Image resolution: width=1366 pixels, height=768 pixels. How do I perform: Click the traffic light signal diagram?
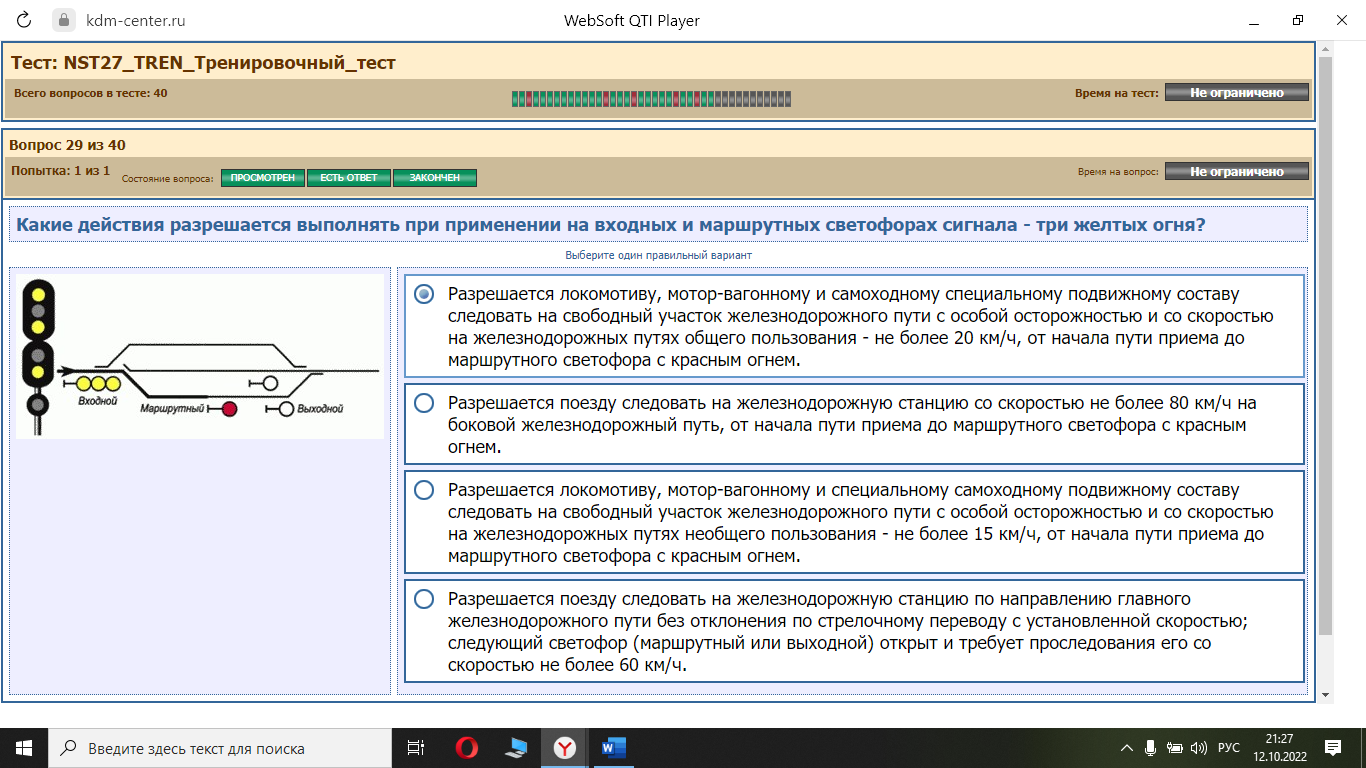199,356
